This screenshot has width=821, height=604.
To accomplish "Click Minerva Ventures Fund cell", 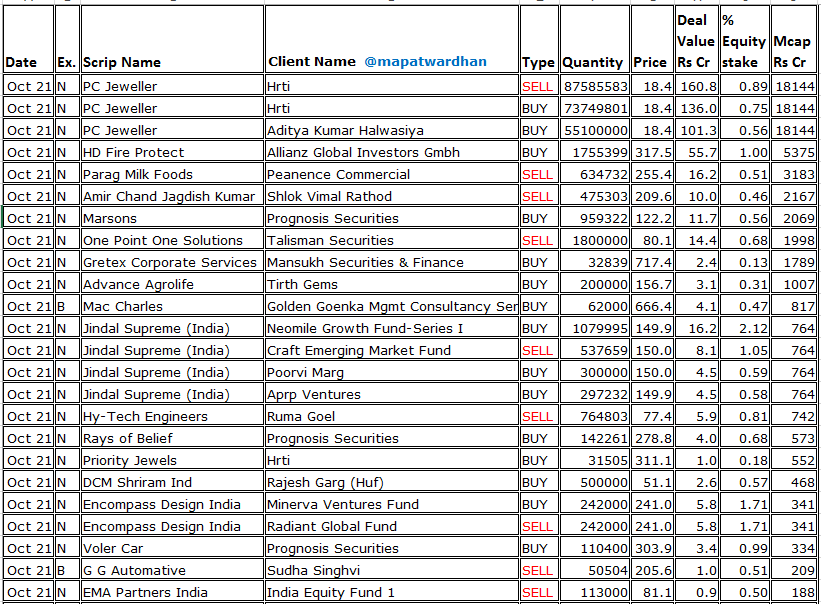I will point(392,504).
